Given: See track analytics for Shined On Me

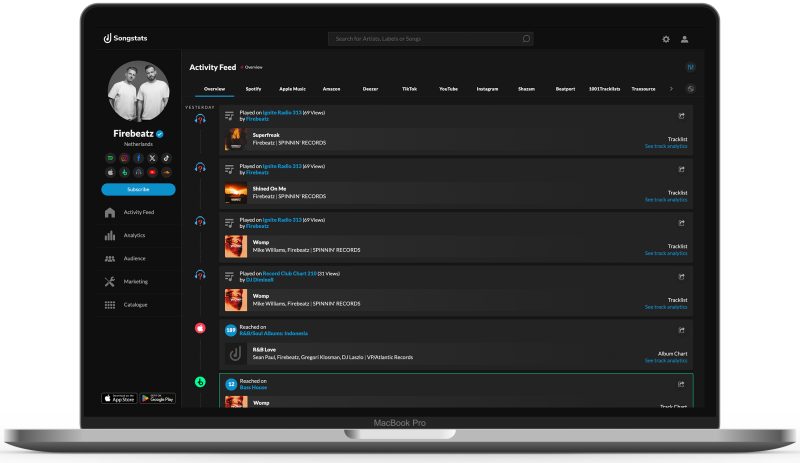Looking at the screenshot, I should [x=666, y=200].
